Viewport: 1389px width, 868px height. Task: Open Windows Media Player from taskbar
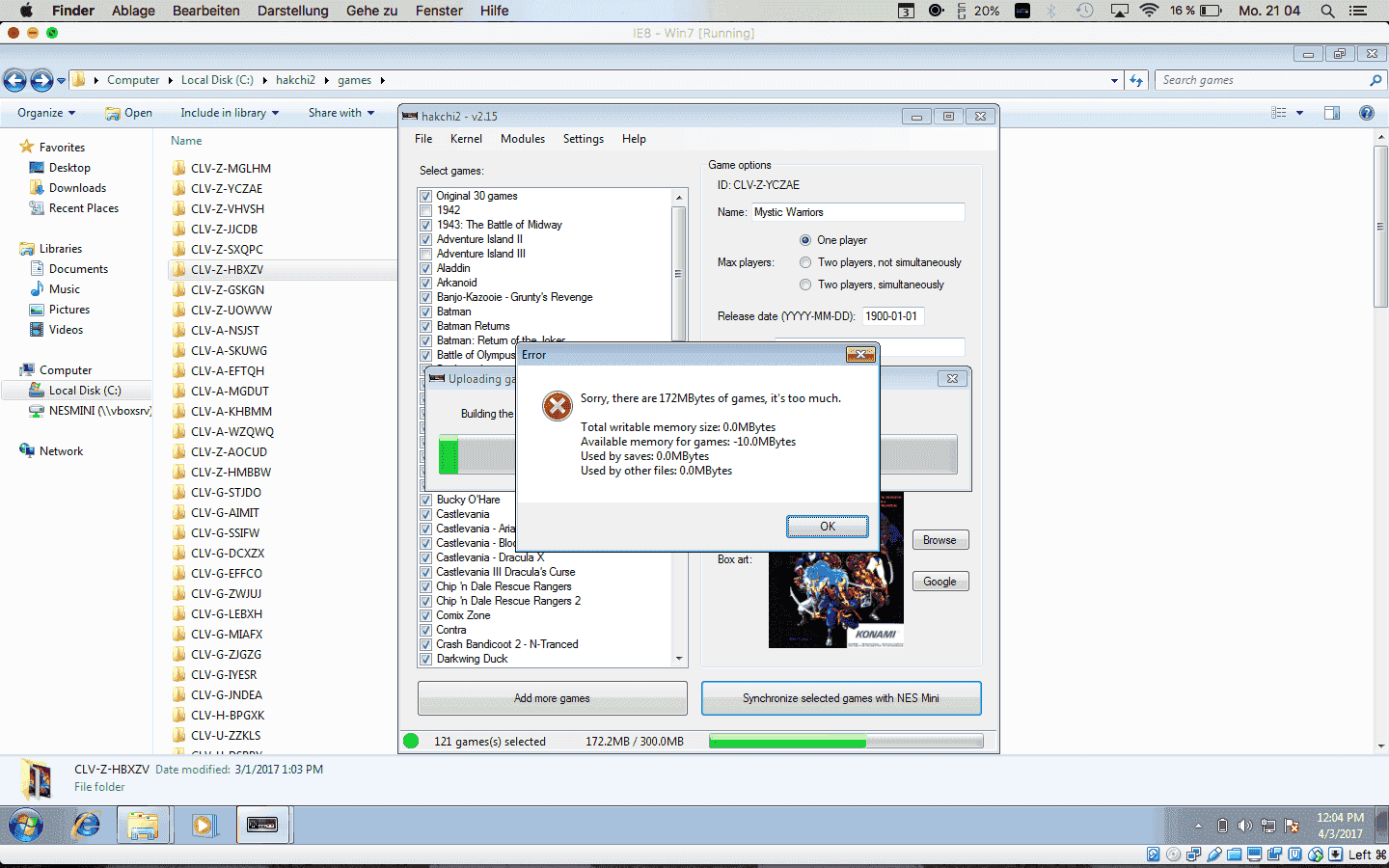point(204,826)
